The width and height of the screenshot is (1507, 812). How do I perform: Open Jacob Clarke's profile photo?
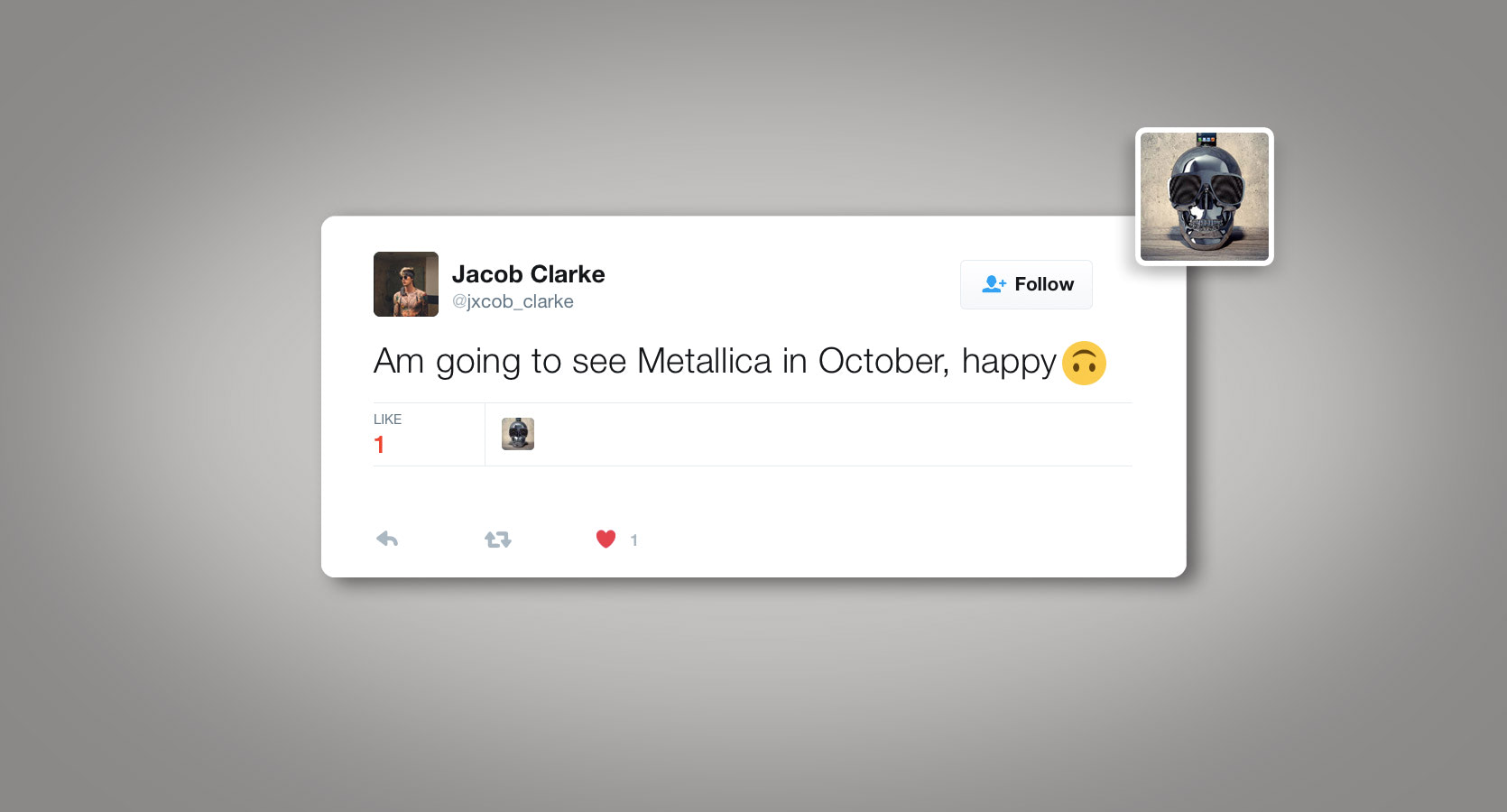pyautogui.click(x=406, y=284)
